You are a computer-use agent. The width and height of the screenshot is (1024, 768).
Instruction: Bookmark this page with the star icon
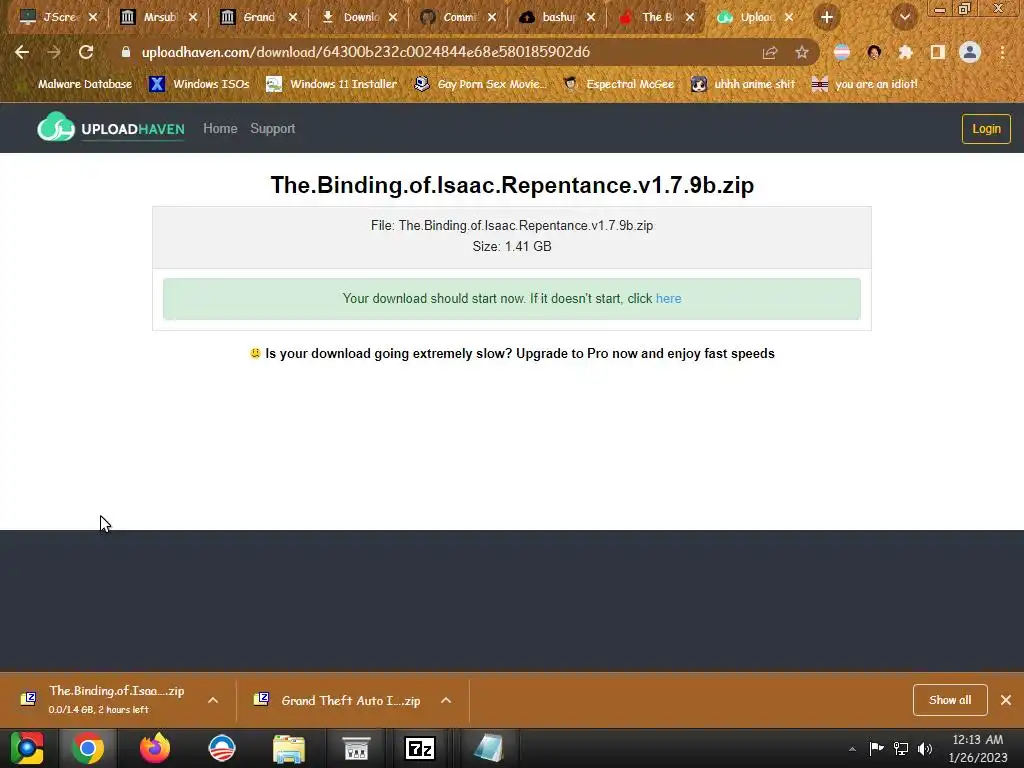pos(802,52)
